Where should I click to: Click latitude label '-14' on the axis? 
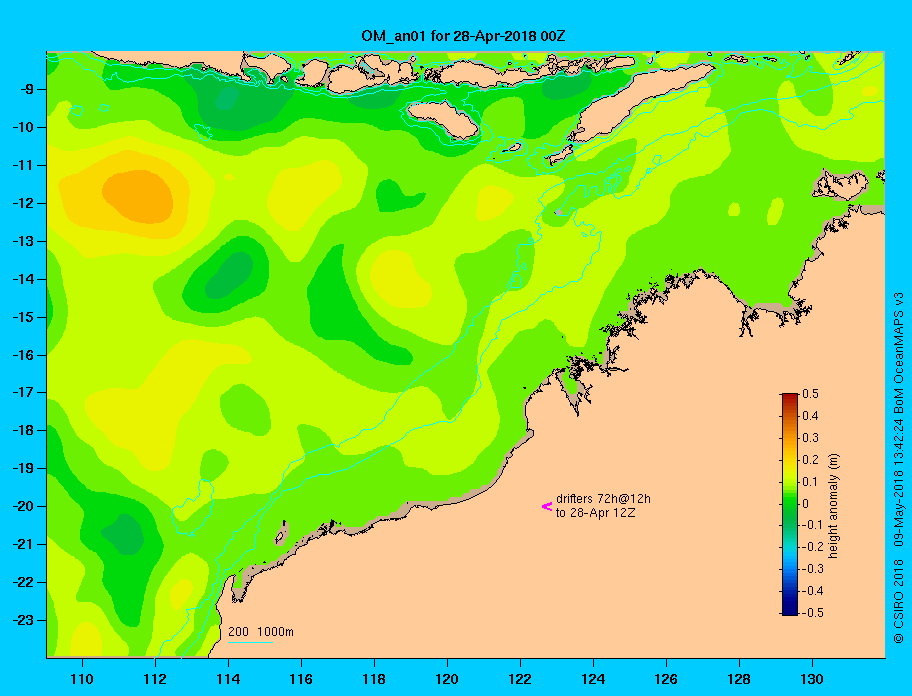pos(22,279)
